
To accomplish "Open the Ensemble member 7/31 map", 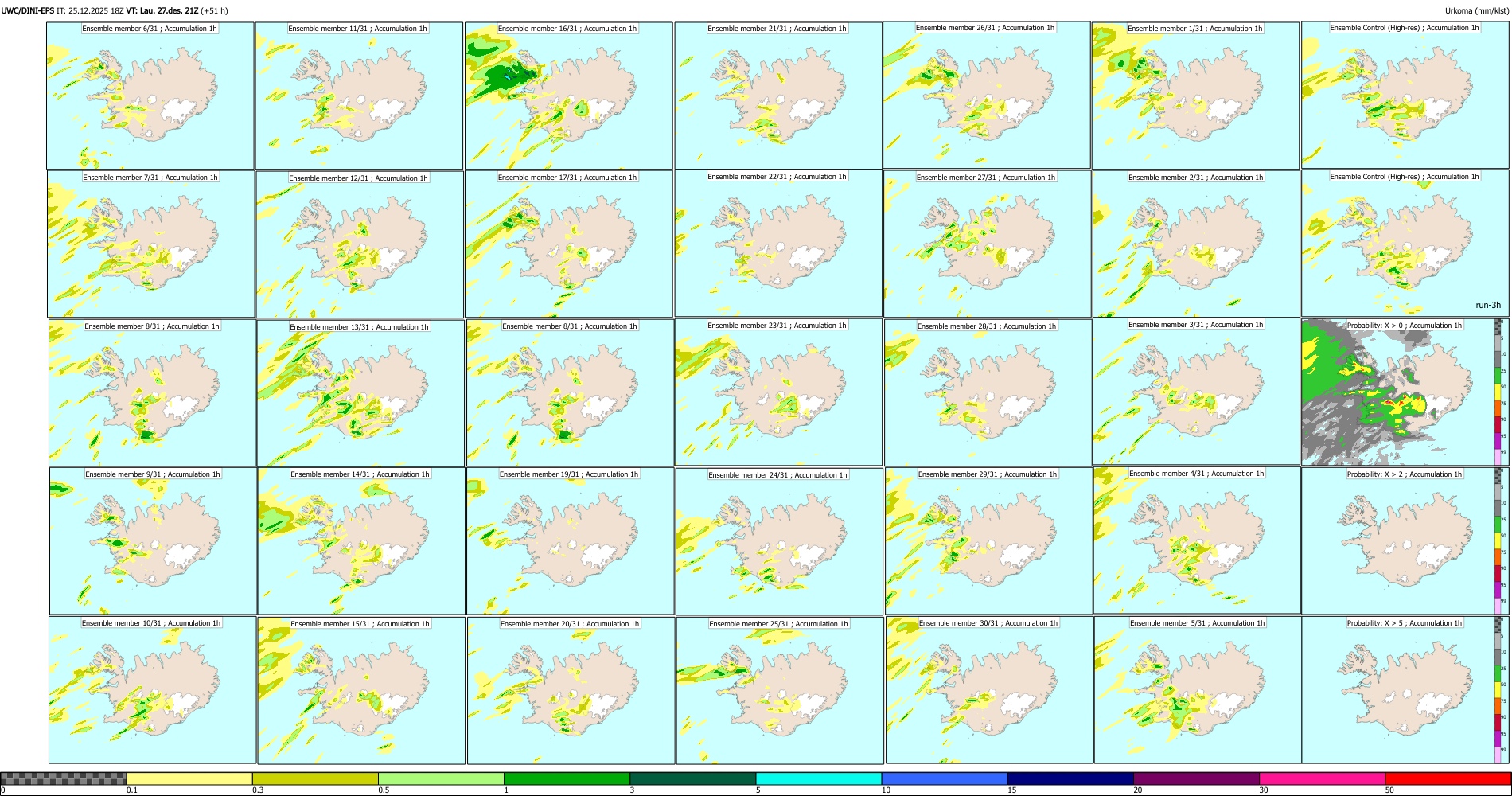I will pyautogui.click(x=151, y=244).
